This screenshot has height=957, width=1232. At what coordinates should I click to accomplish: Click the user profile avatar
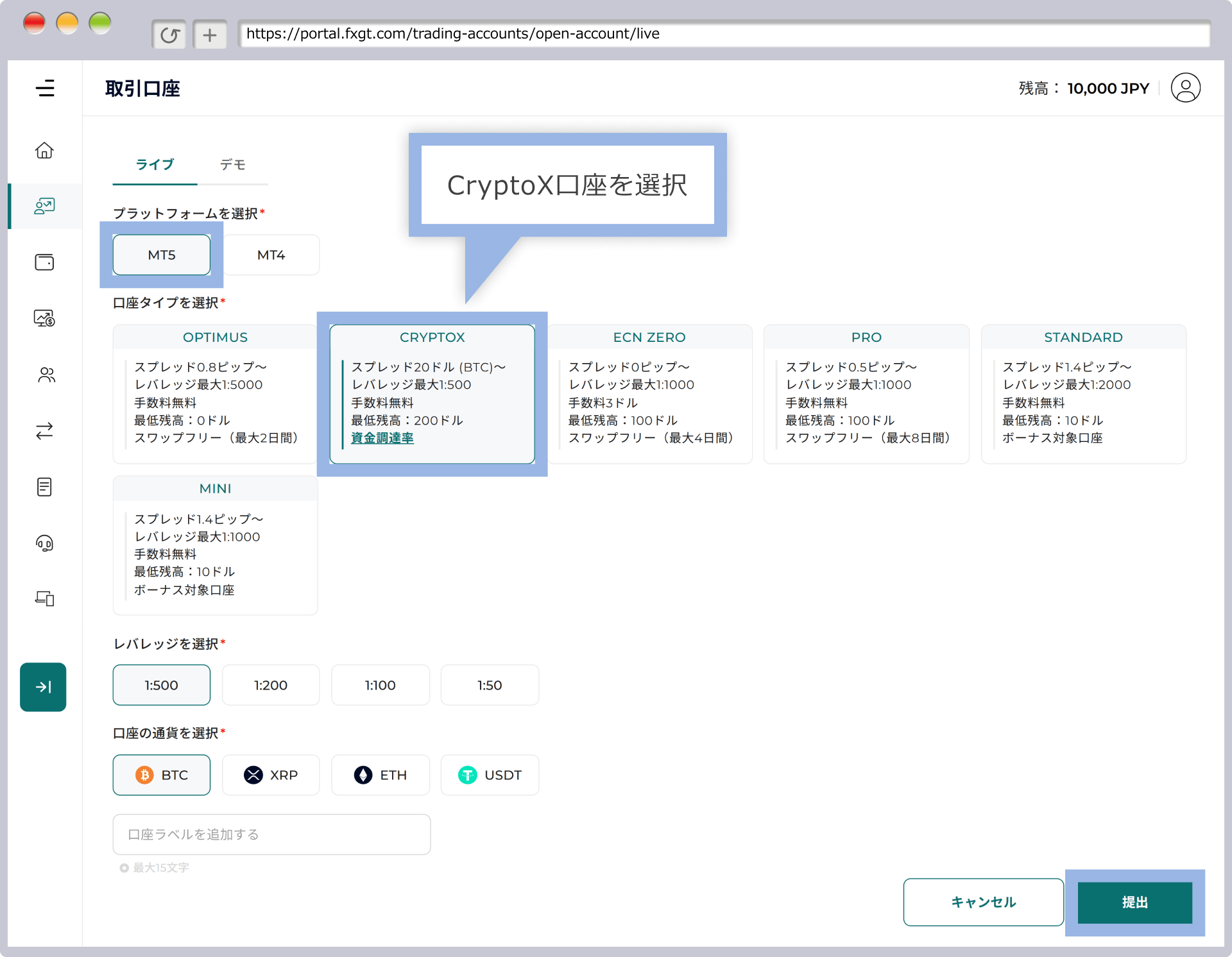[1185, 88]
